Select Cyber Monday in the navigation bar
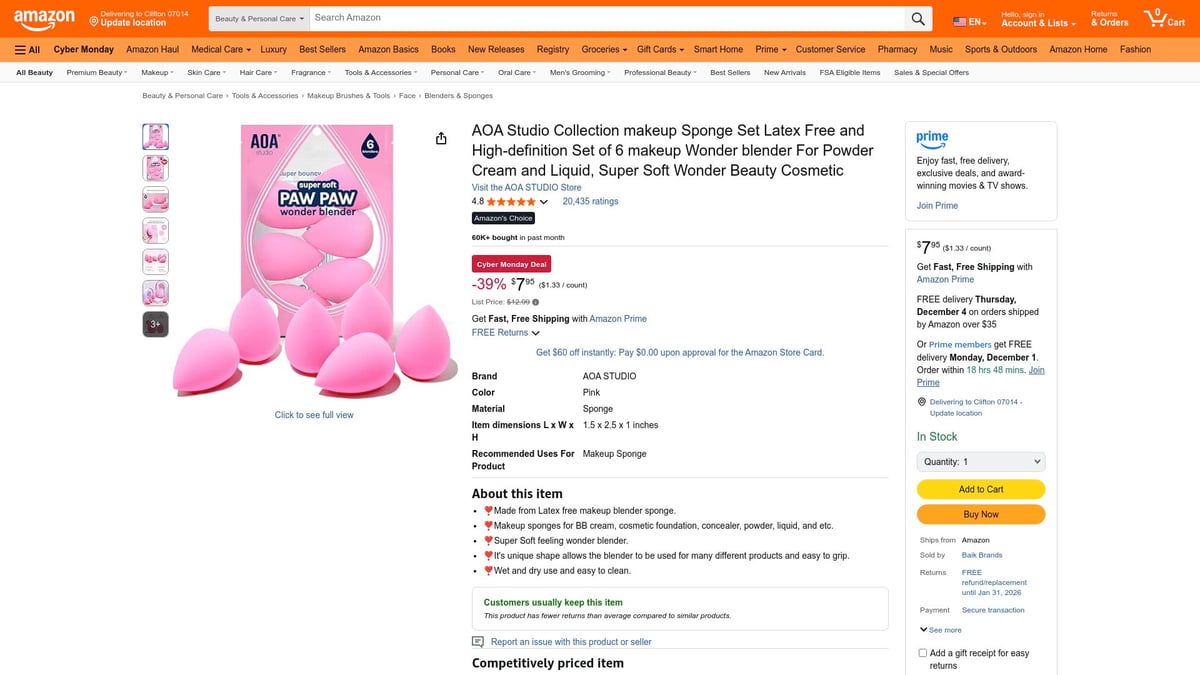This screenshot has height=675, width=1200. (x=83, y=49)
